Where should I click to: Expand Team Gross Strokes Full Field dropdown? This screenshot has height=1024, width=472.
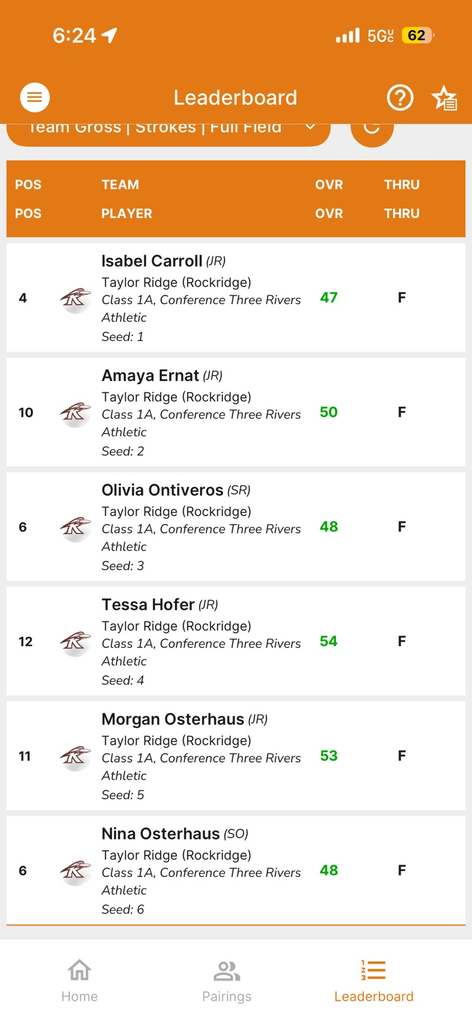tap(168, 133)
